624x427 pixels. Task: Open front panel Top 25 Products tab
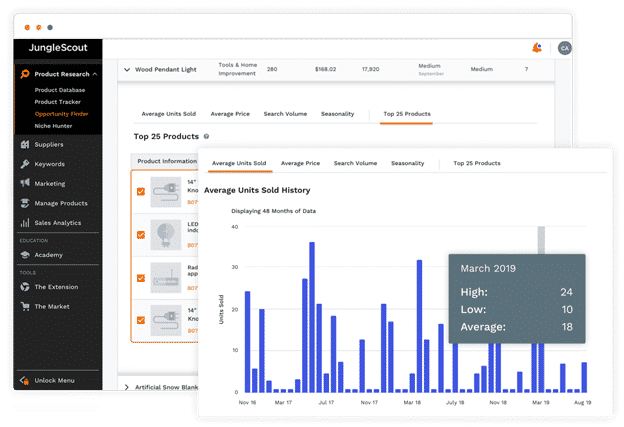point(477,163)
